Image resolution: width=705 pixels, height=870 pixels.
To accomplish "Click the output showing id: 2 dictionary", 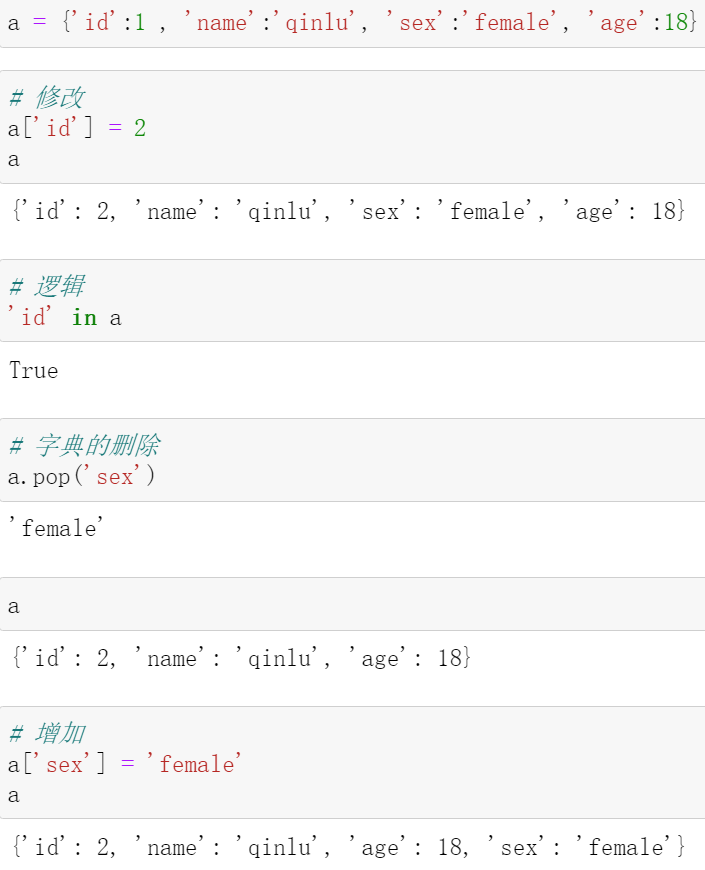I will click(x=349, y=211).
